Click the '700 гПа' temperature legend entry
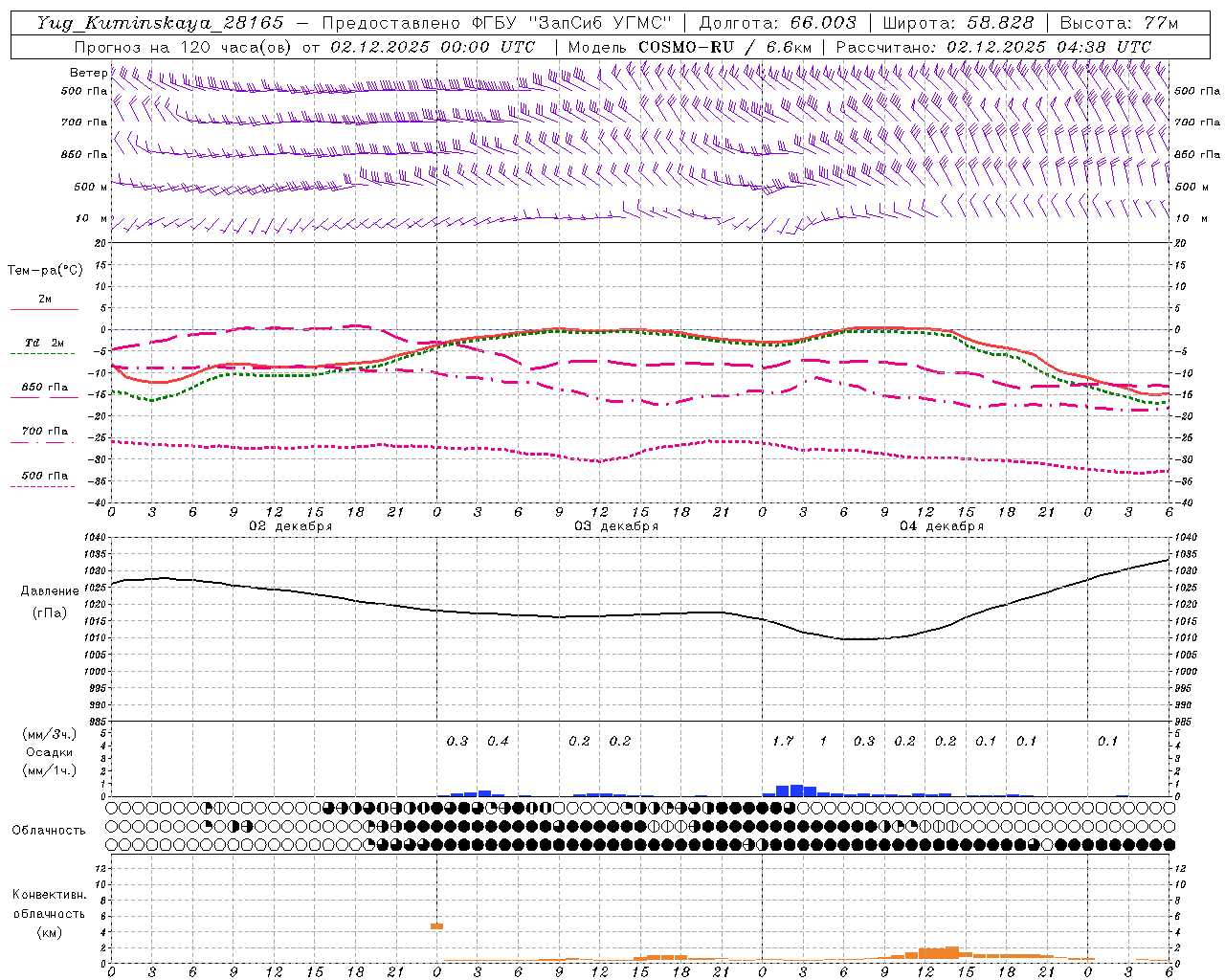Image resolution: width=1225 pixels, height=980 pixels. 44,432
